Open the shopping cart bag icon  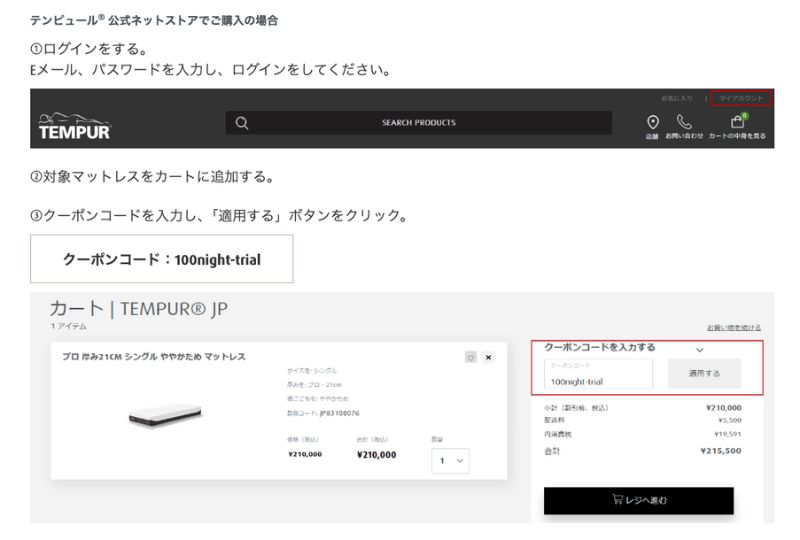click(x=738, y=121)
